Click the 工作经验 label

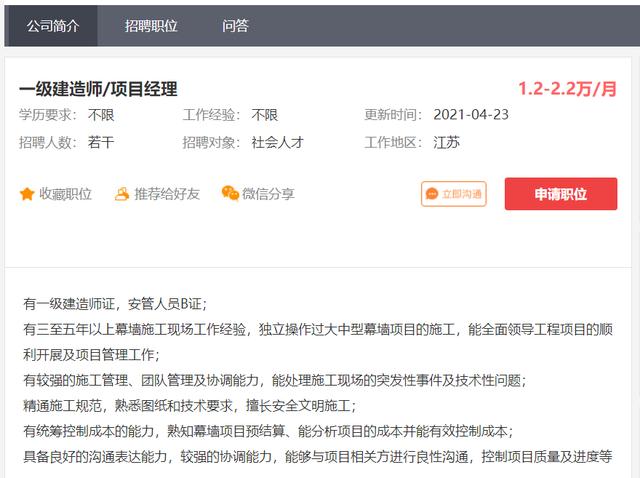coord(211,115)
